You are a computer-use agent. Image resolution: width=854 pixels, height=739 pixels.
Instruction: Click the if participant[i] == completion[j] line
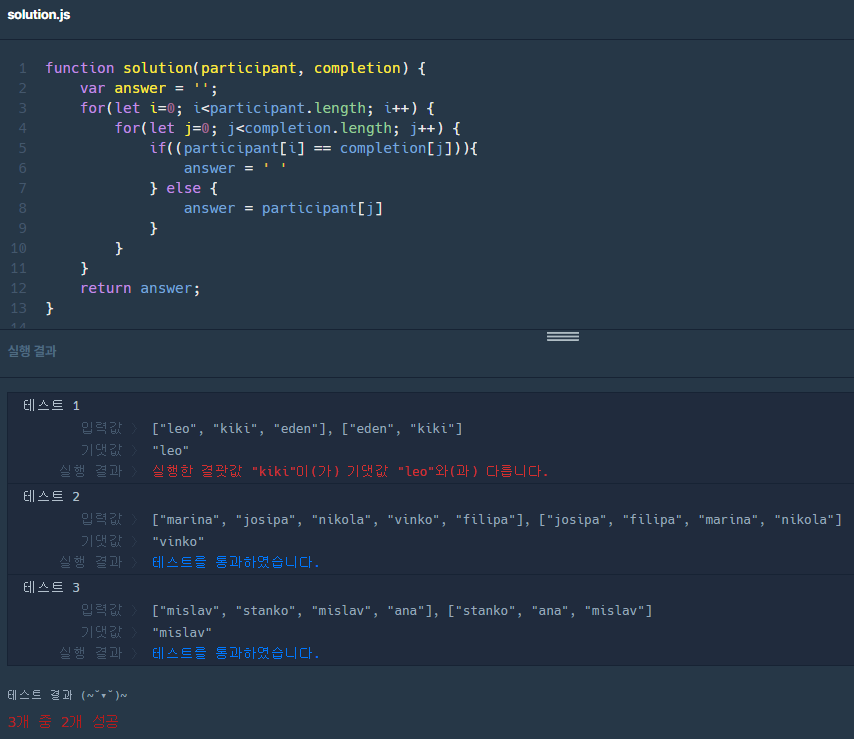pyautogui.click(x=314, y=148)
